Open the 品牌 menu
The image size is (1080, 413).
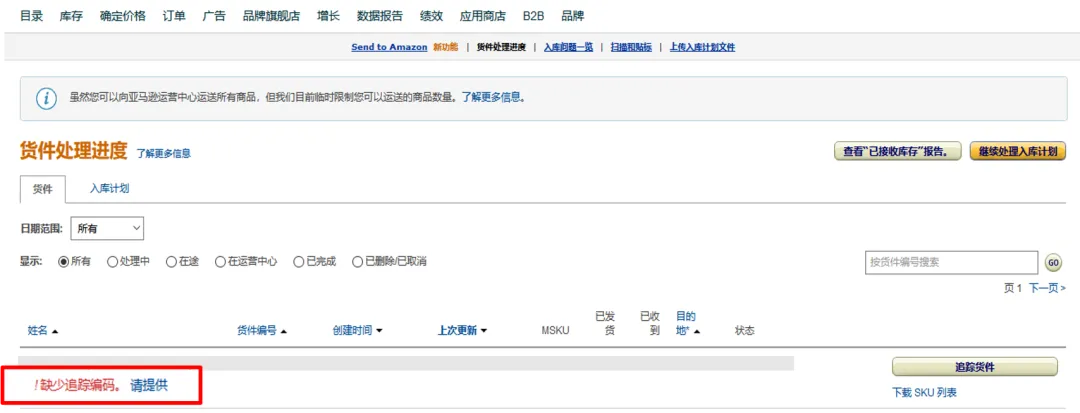pyautogui.click(x=572, y=16)
